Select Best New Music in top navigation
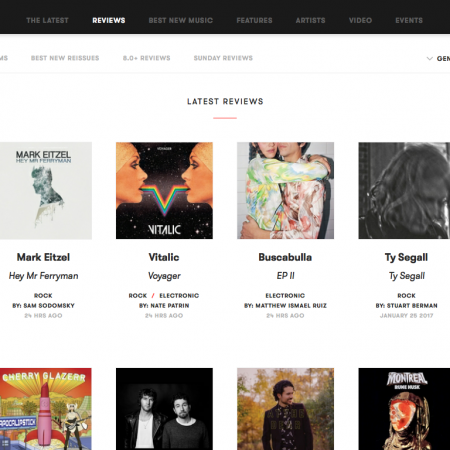Screen dimensions: 450x450 tap(181, 20)
